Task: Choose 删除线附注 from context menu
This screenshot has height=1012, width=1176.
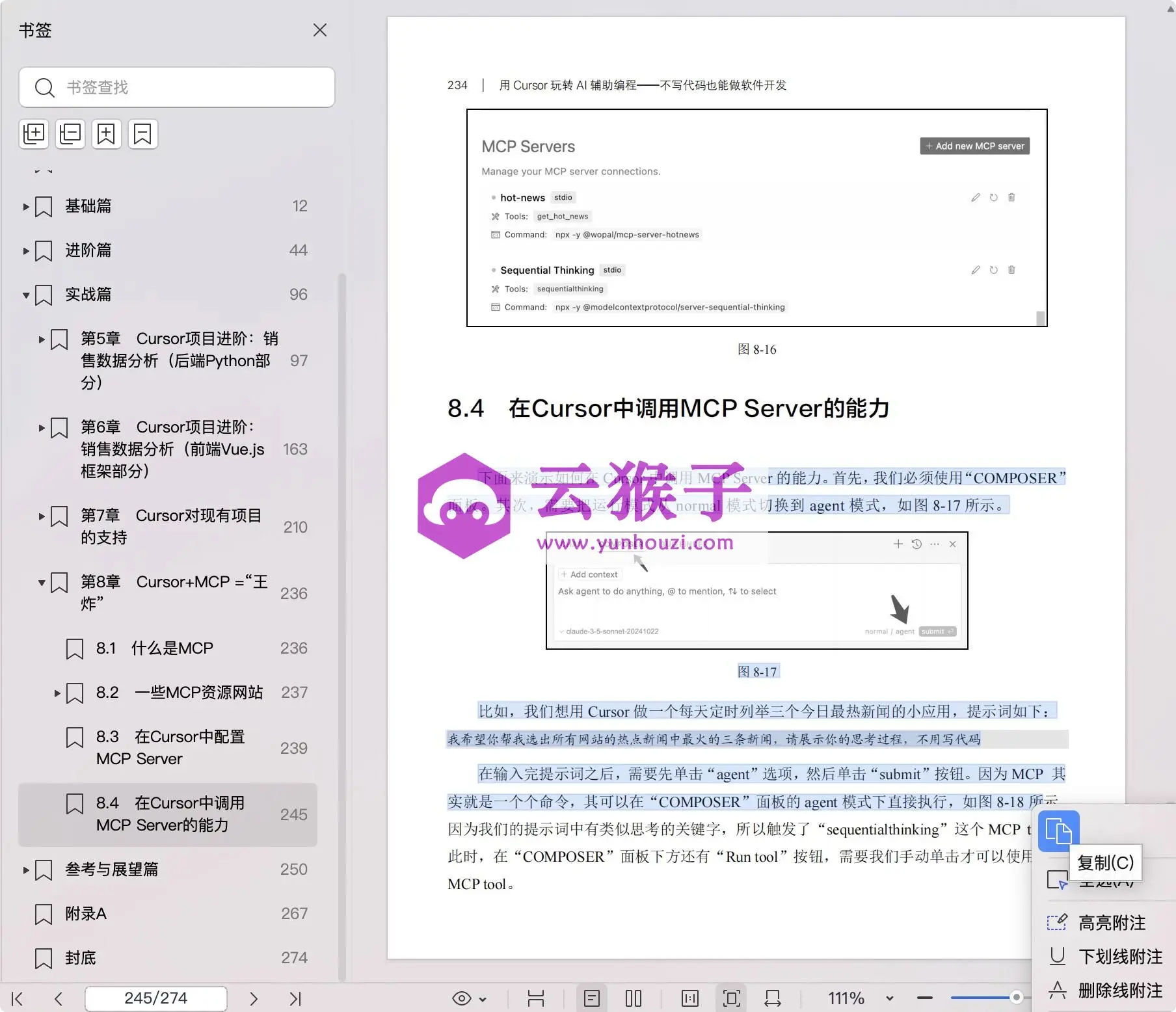Action: pyautogui.click(x=1105, y=991)
